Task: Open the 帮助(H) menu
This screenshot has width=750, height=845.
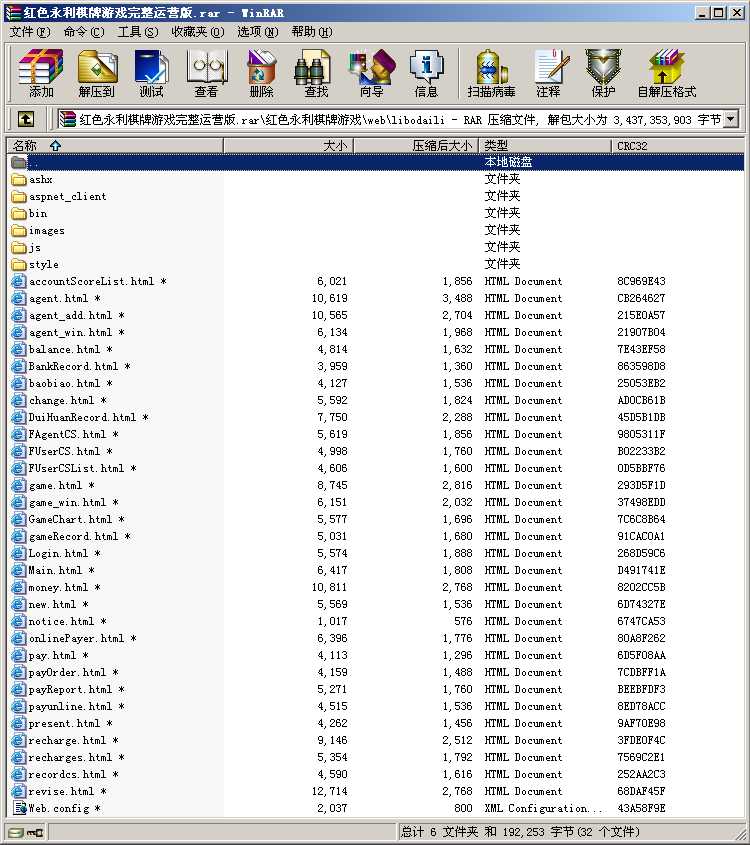Action: click(312, 32)
